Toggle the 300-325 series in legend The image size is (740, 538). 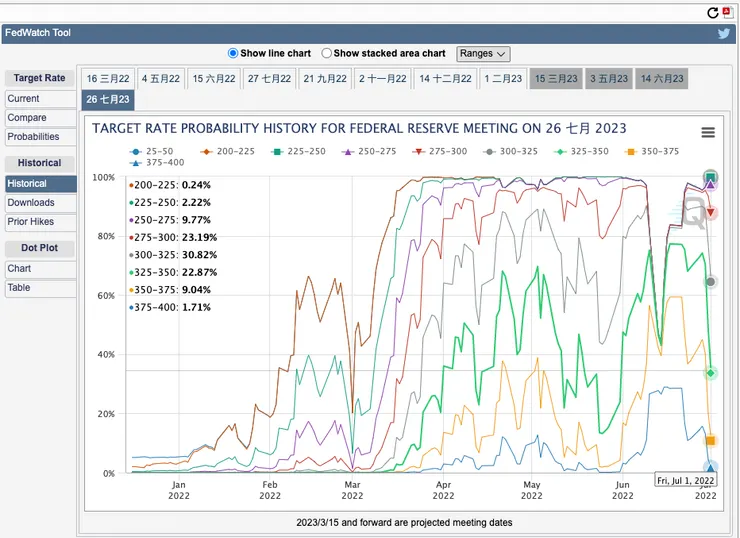point(511,151)
